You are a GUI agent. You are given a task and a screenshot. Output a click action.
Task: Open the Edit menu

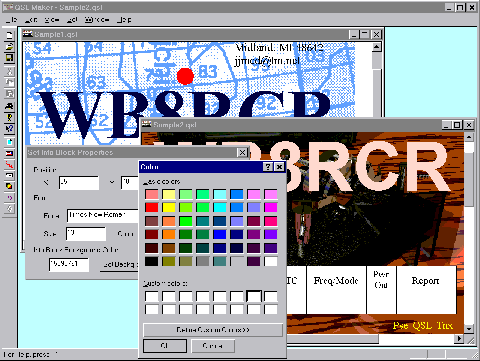tap(31, 20)
